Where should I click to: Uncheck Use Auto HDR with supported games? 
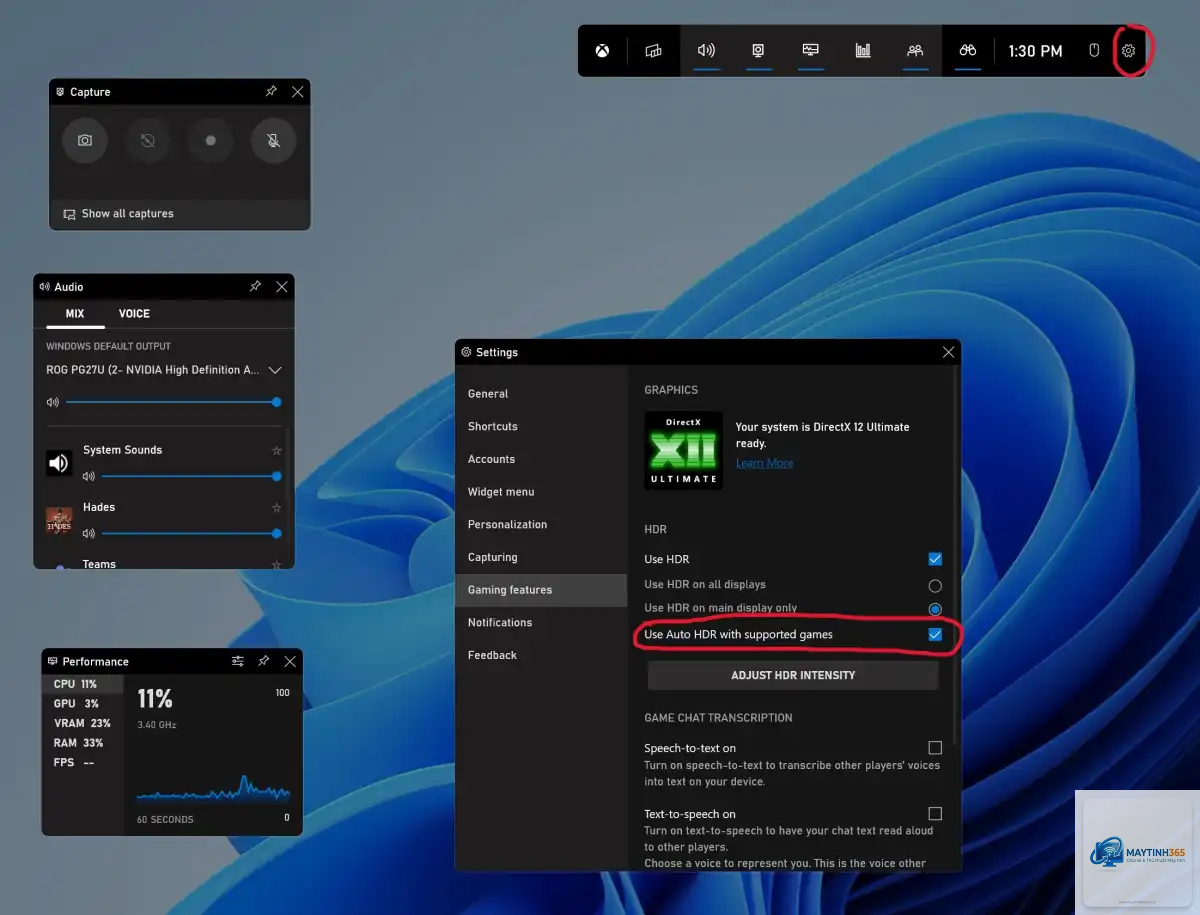coord(935,635)
